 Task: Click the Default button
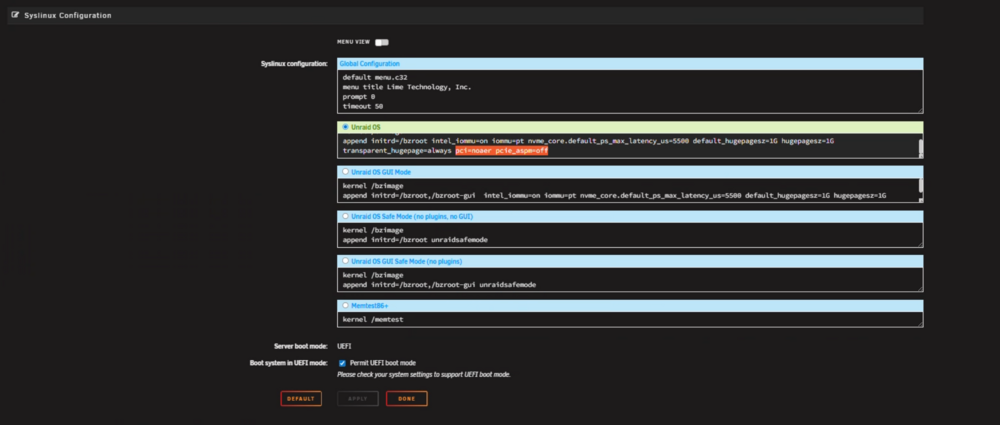point(301,399)
